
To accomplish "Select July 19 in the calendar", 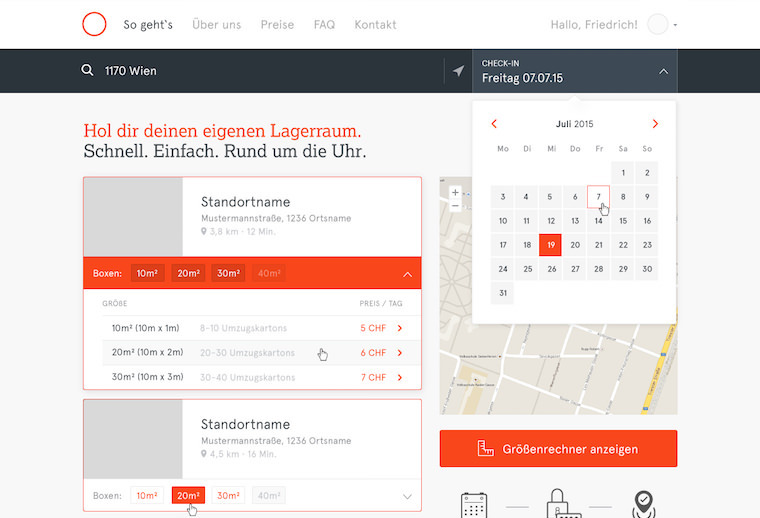I will coord(550,245).
